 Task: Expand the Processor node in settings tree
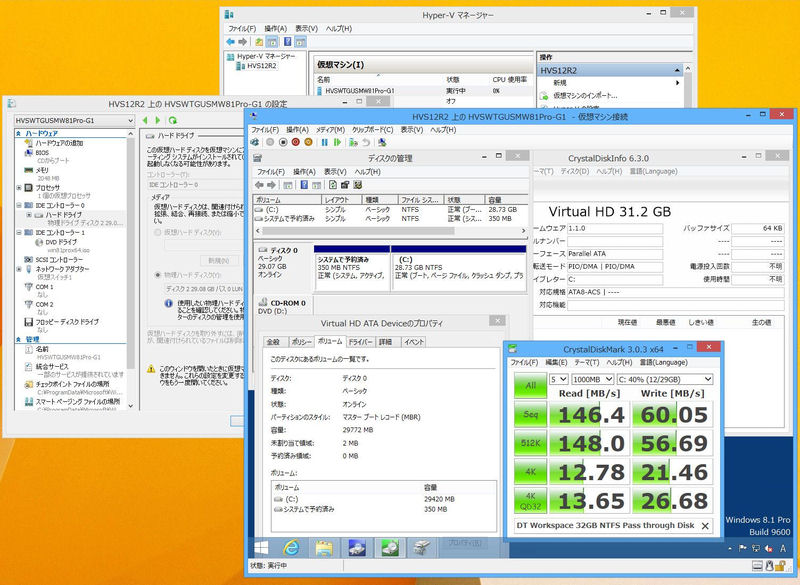pyautogui.click(x=19, y=188)
